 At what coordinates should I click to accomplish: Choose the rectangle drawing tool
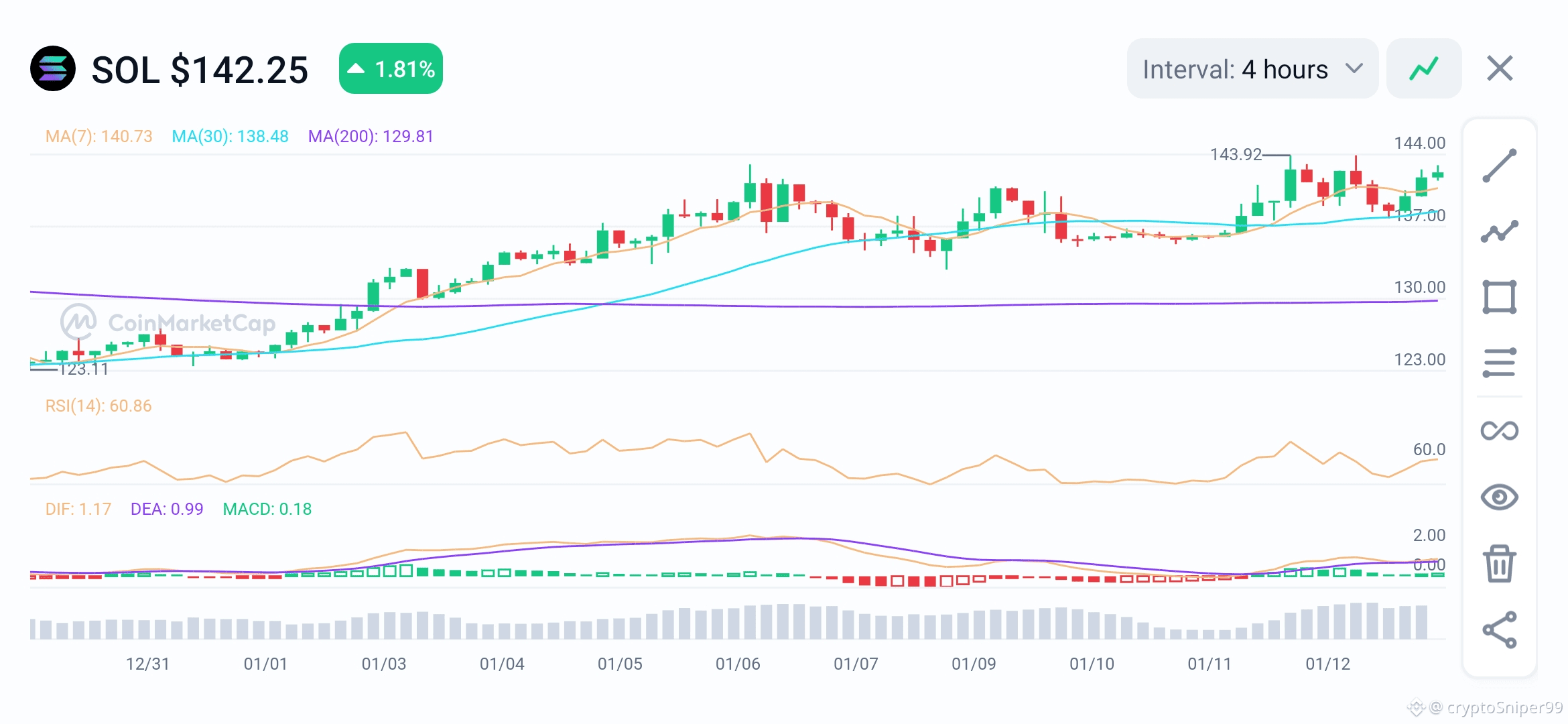point(1499,297)
